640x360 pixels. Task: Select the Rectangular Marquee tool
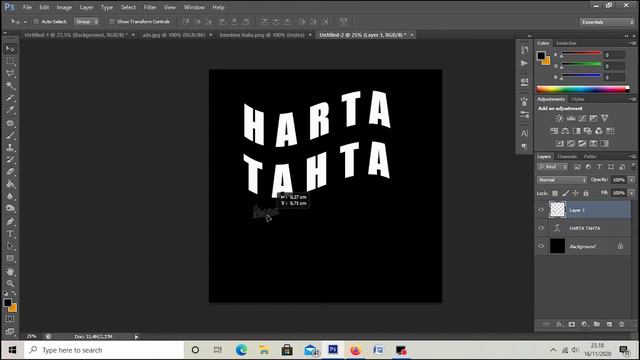point(10,61)
